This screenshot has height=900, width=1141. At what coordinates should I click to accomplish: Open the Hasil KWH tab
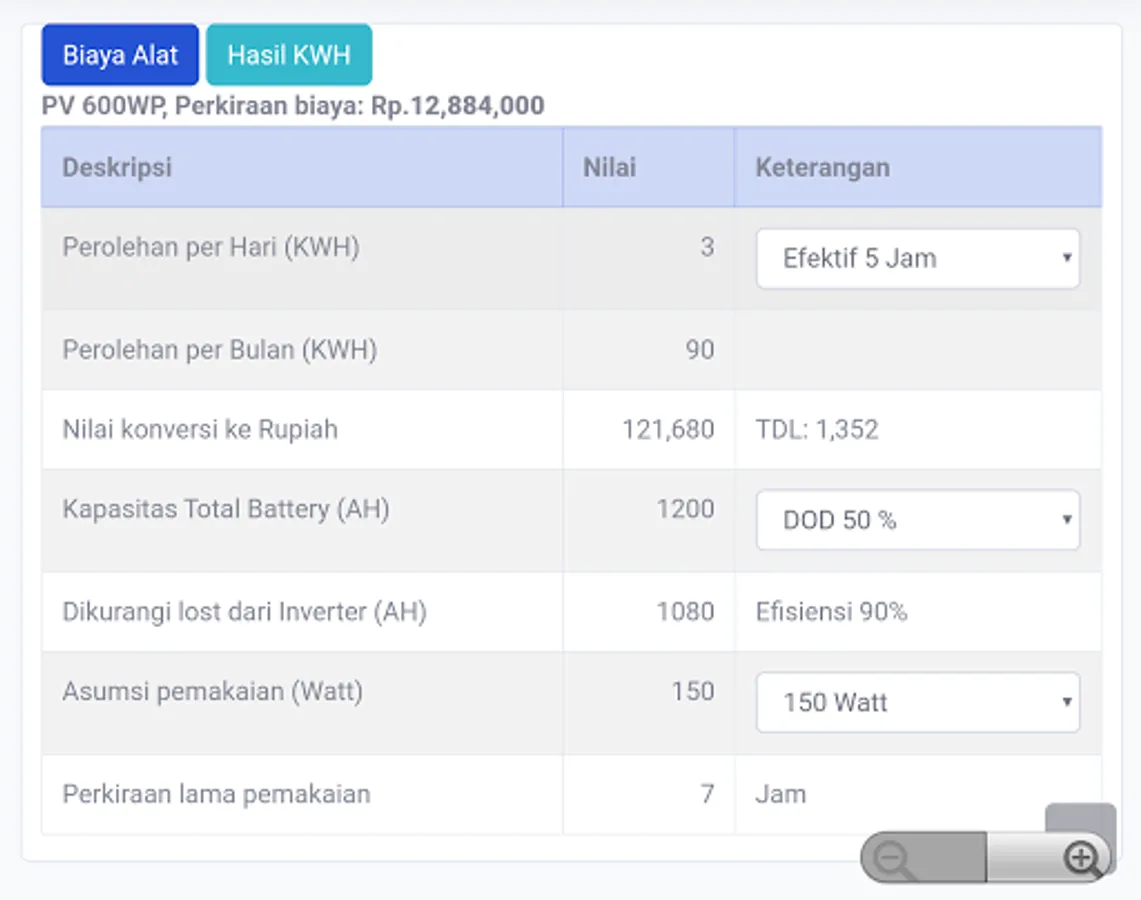(x=289, y=55)
